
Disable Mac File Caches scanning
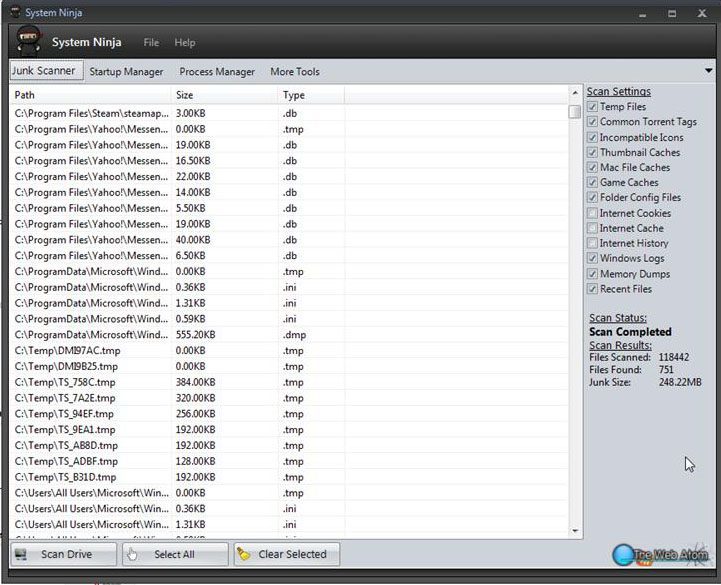[592, 167]
